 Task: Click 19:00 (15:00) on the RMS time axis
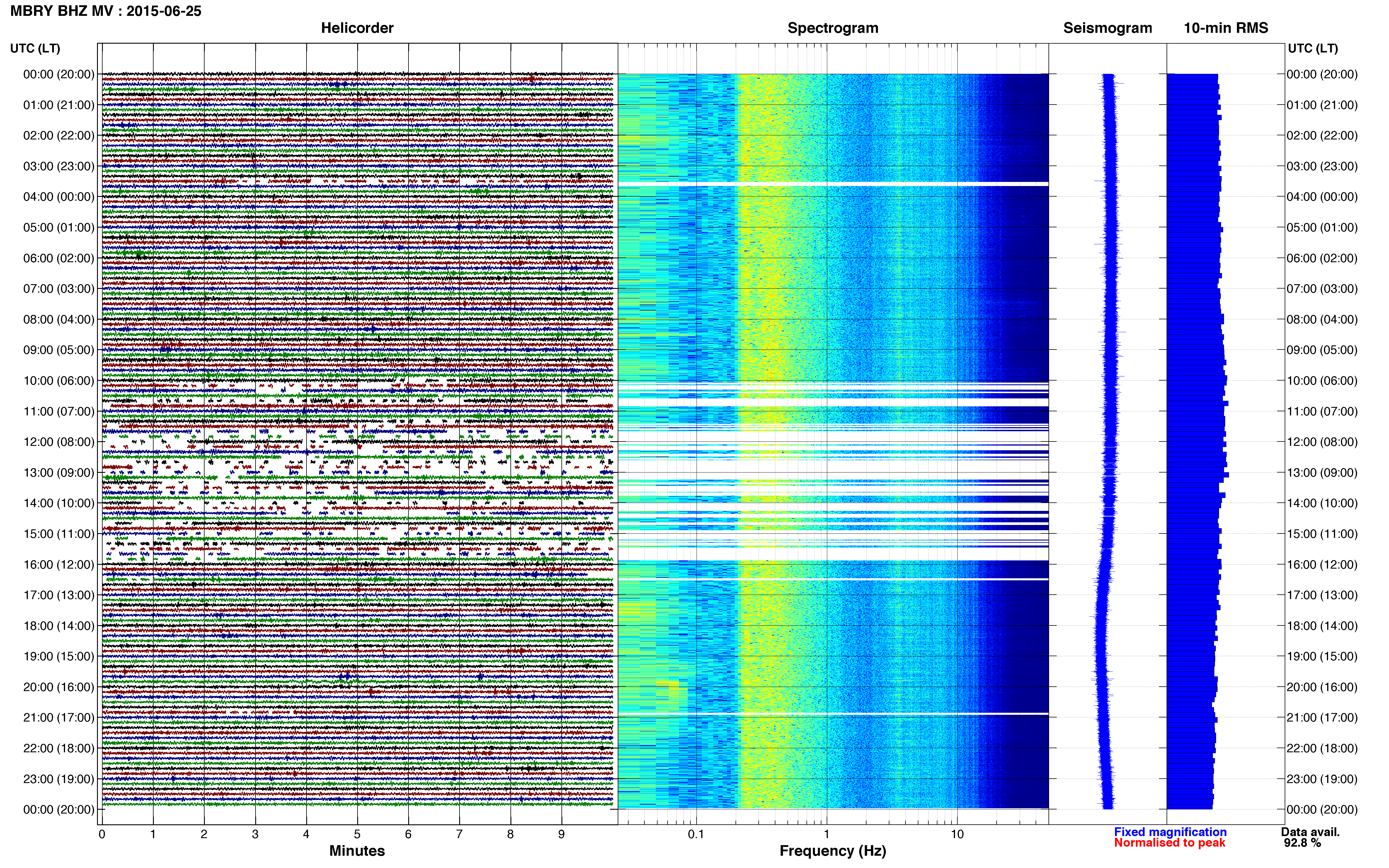pos(1322,656)
